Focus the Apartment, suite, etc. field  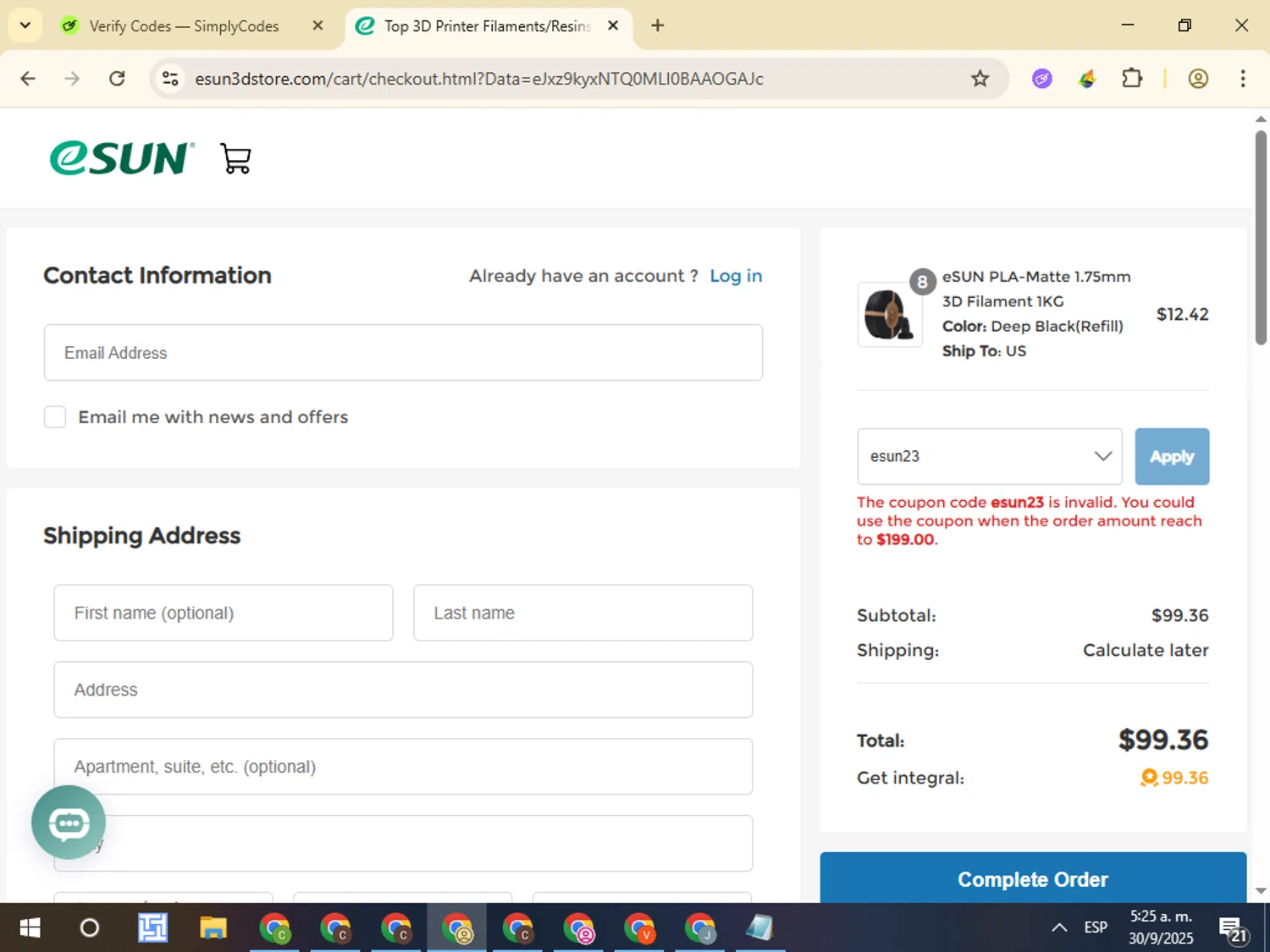pos(403,767)
